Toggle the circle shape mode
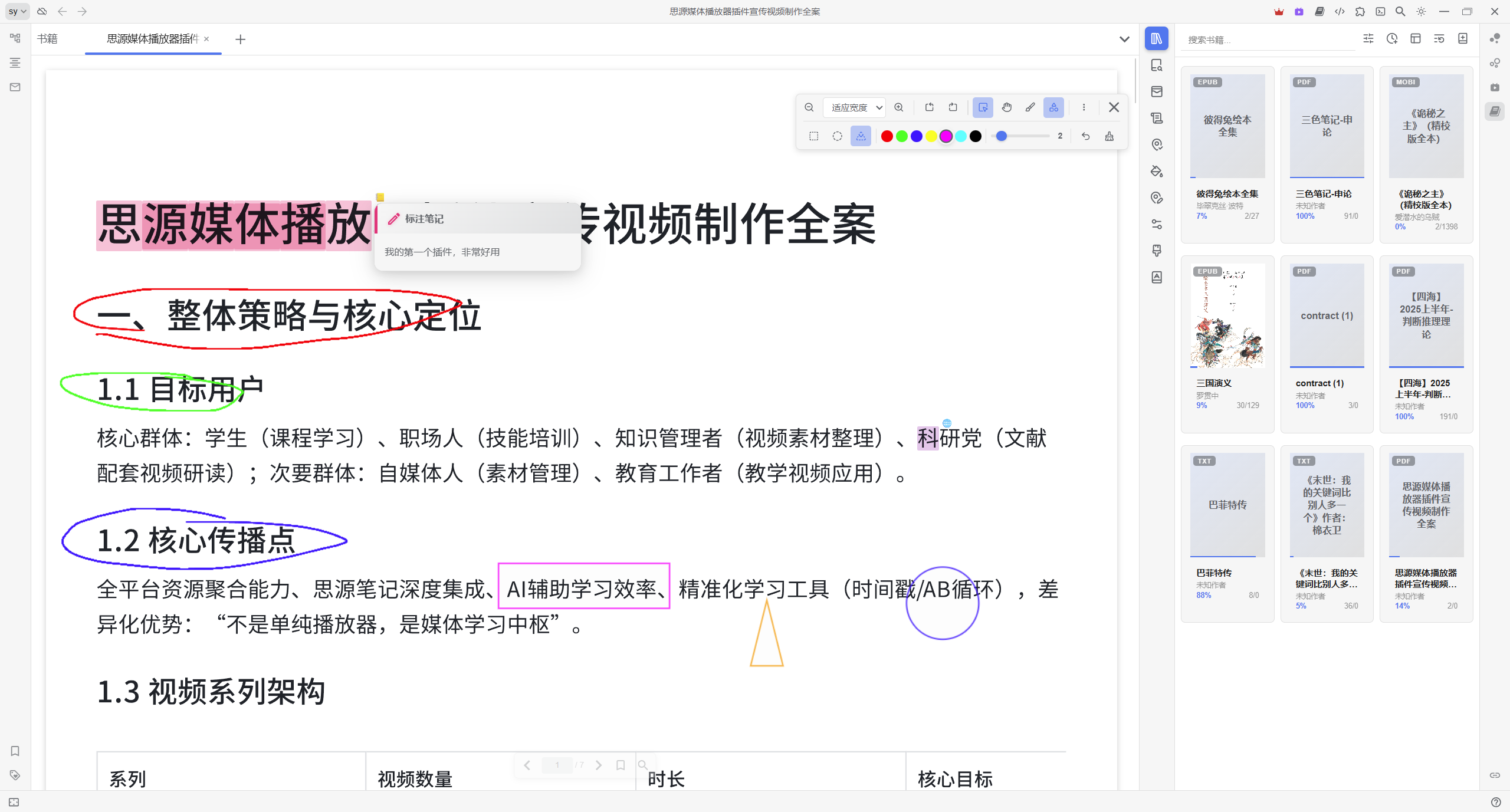The image size is (1510, 812). tap(837, 136)
